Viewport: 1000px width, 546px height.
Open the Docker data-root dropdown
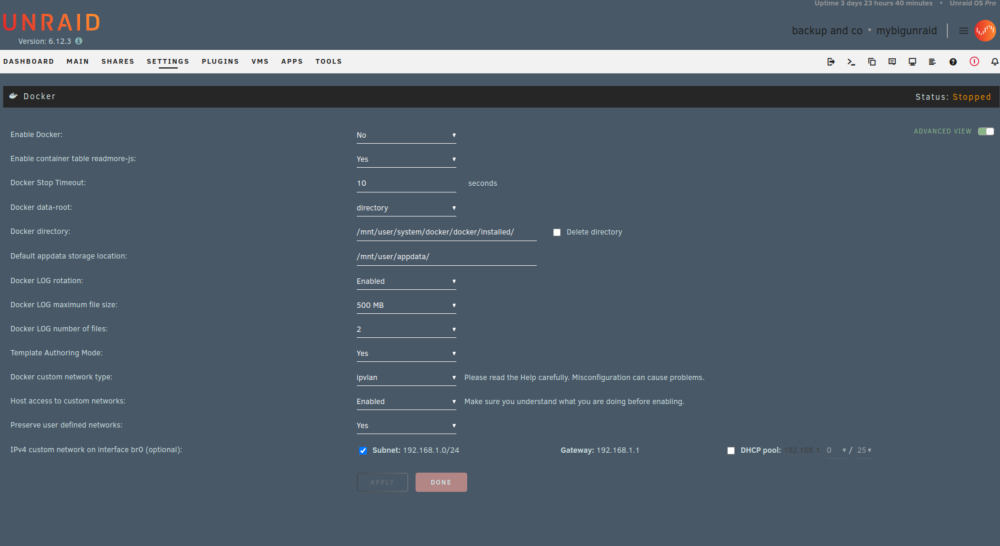click(x=406, y=208)
